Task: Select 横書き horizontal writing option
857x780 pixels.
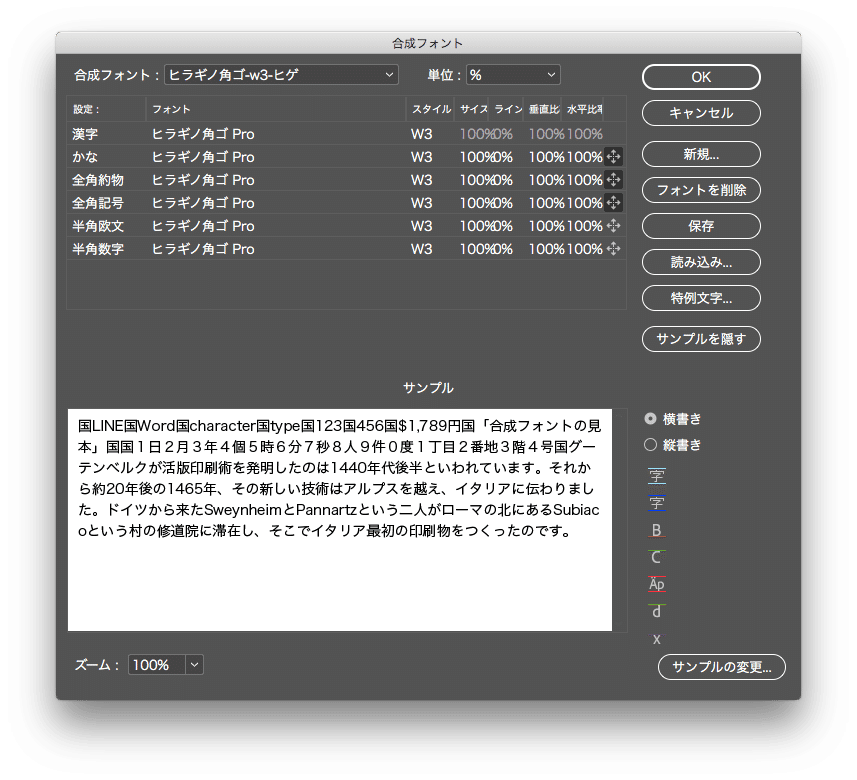Action: (x=673, y=419)
